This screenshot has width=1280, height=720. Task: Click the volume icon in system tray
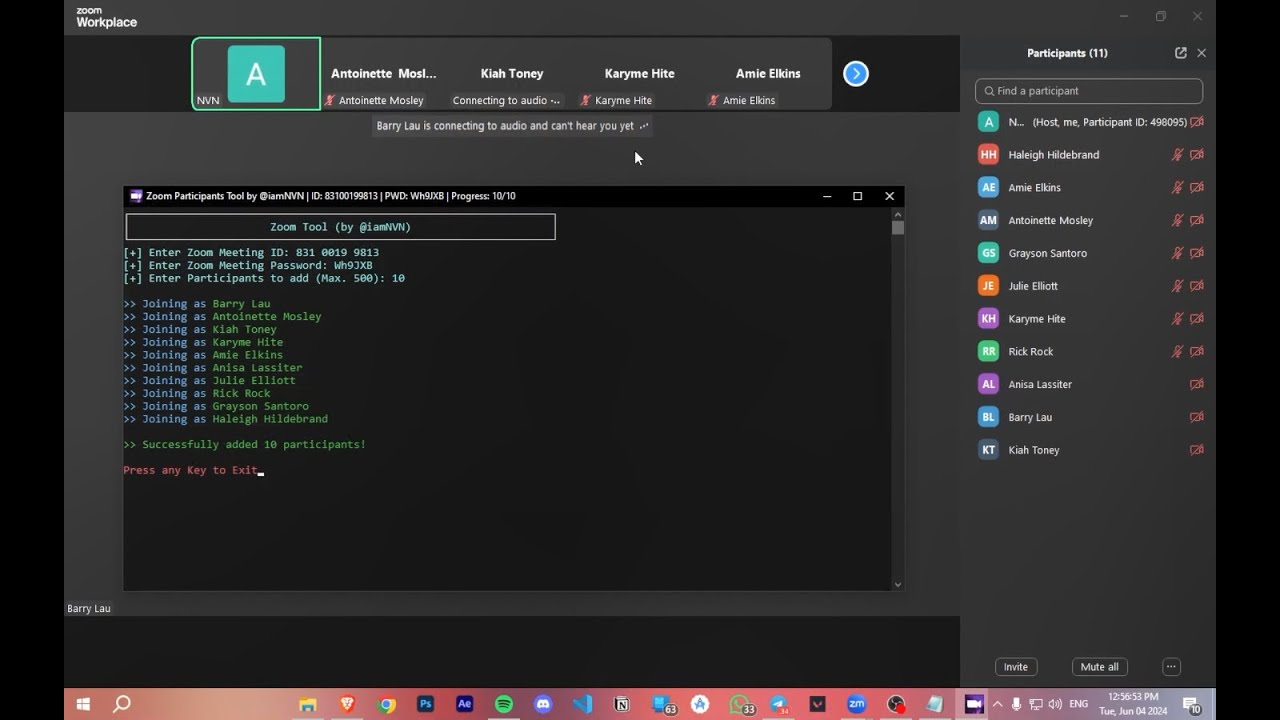pos(1055,704)
